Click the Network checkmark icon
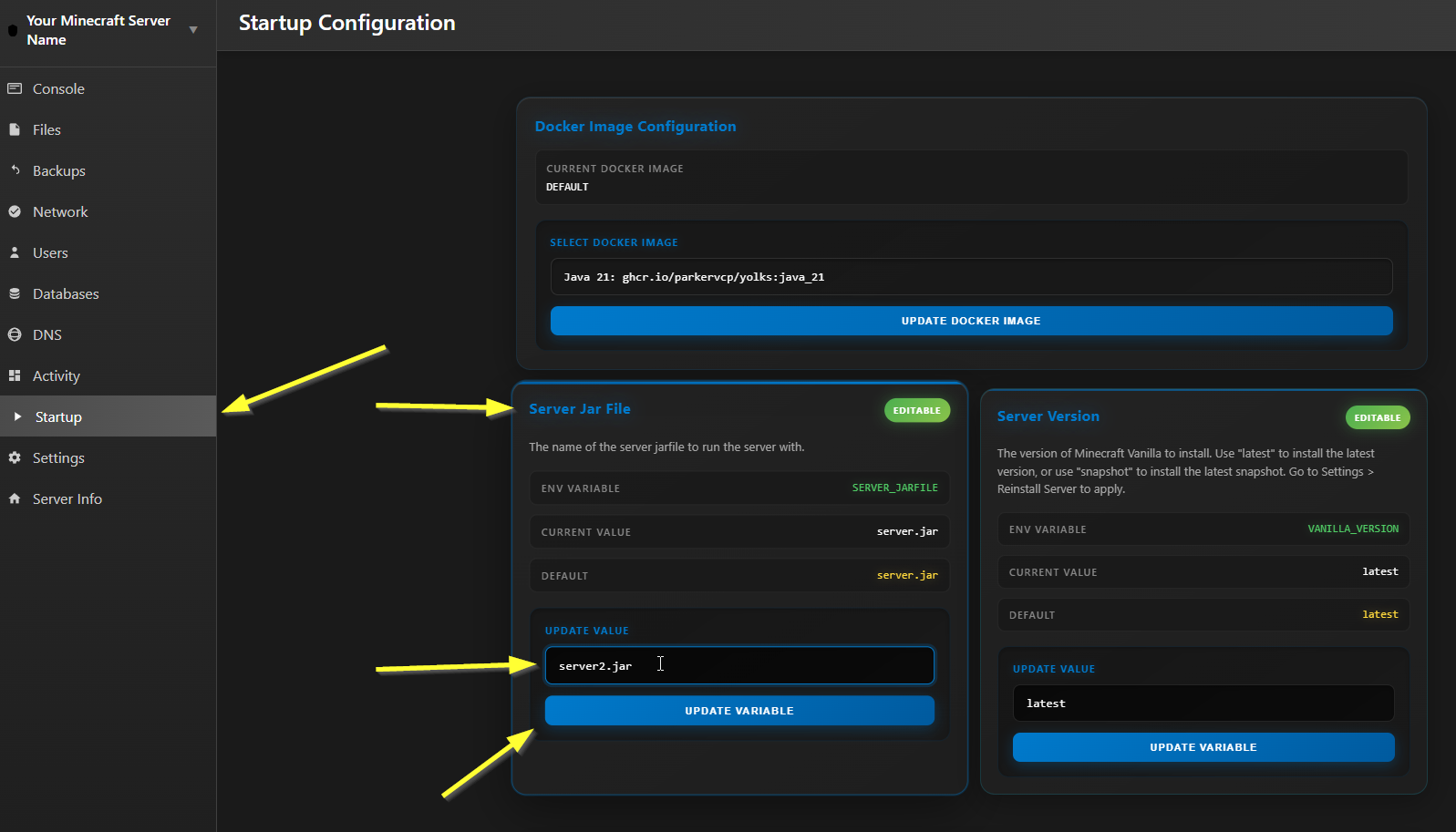This screenshot has width=1456, height=832. click(x=15, y=211)
